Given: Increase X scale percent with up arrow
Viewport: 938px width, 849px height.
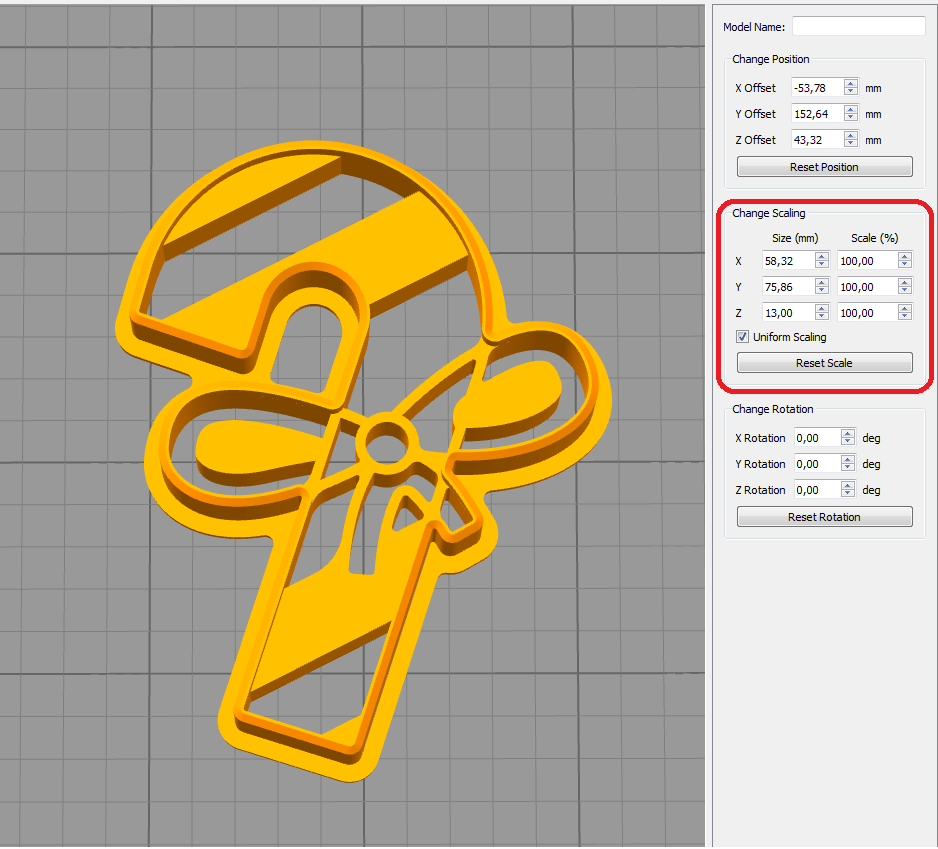Looking at the screenshot, I should point(905,256).
